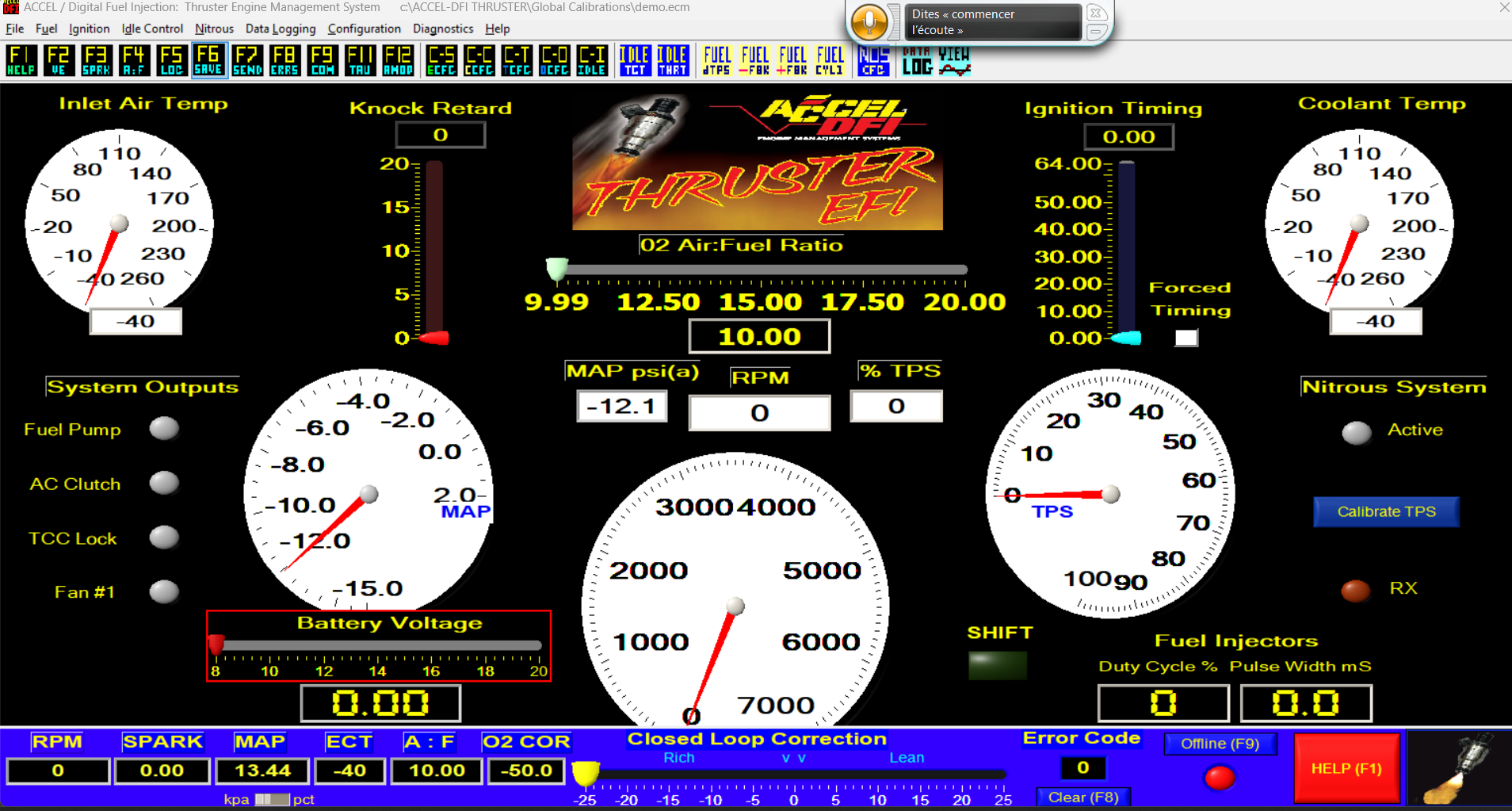
Task: Open the F2 VE table icon
Action: coord(59,60)
